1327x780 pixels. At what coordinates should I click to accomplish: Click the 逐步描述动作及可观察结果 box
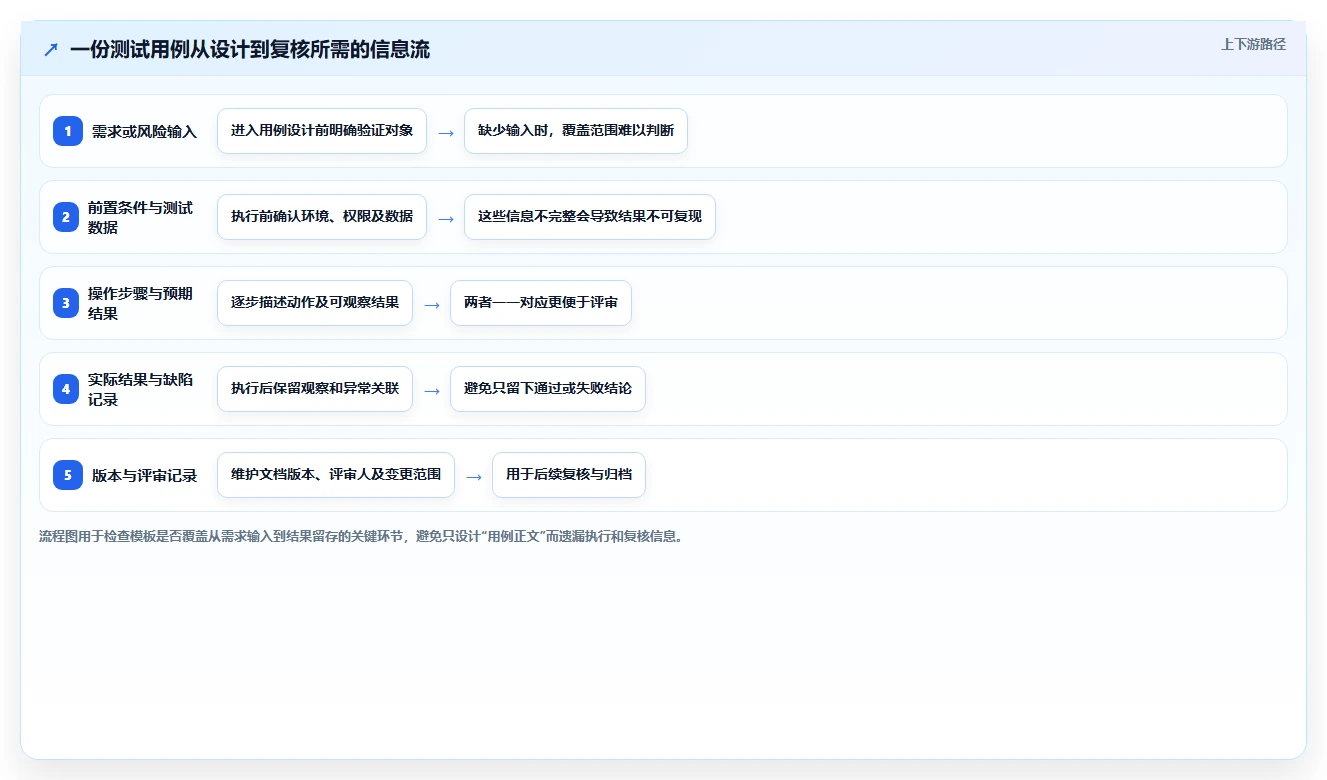[x=315, y=303]
